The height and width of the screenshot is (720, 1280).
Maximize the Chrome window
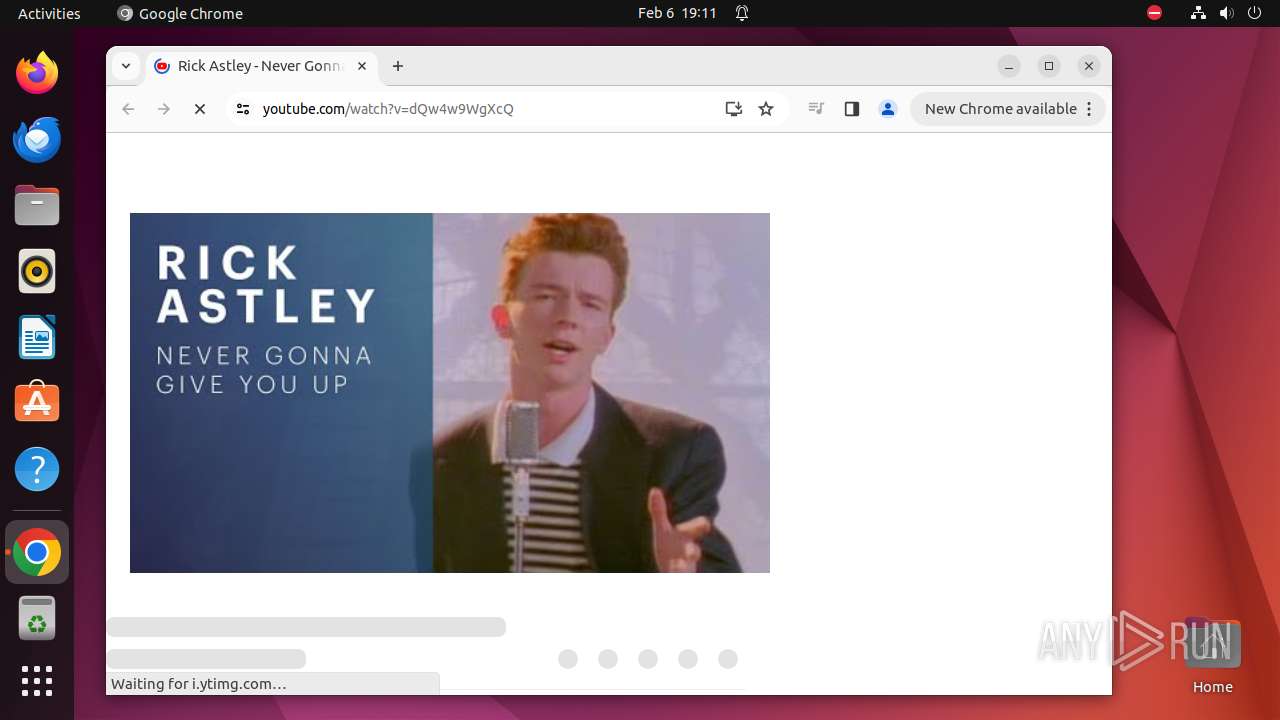[1049, 66]
